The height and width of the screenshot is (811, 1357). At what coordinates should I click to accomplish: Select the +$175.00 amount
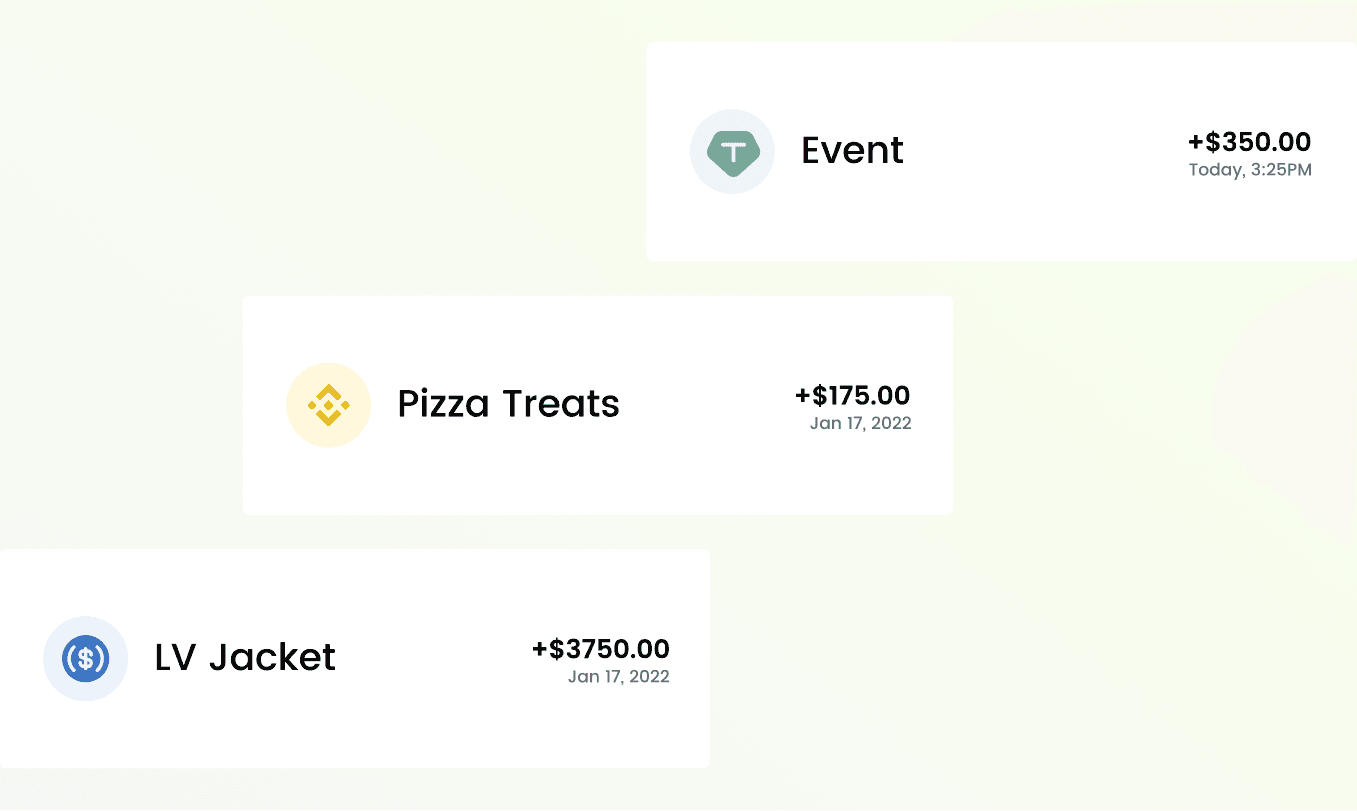point(852,395)
